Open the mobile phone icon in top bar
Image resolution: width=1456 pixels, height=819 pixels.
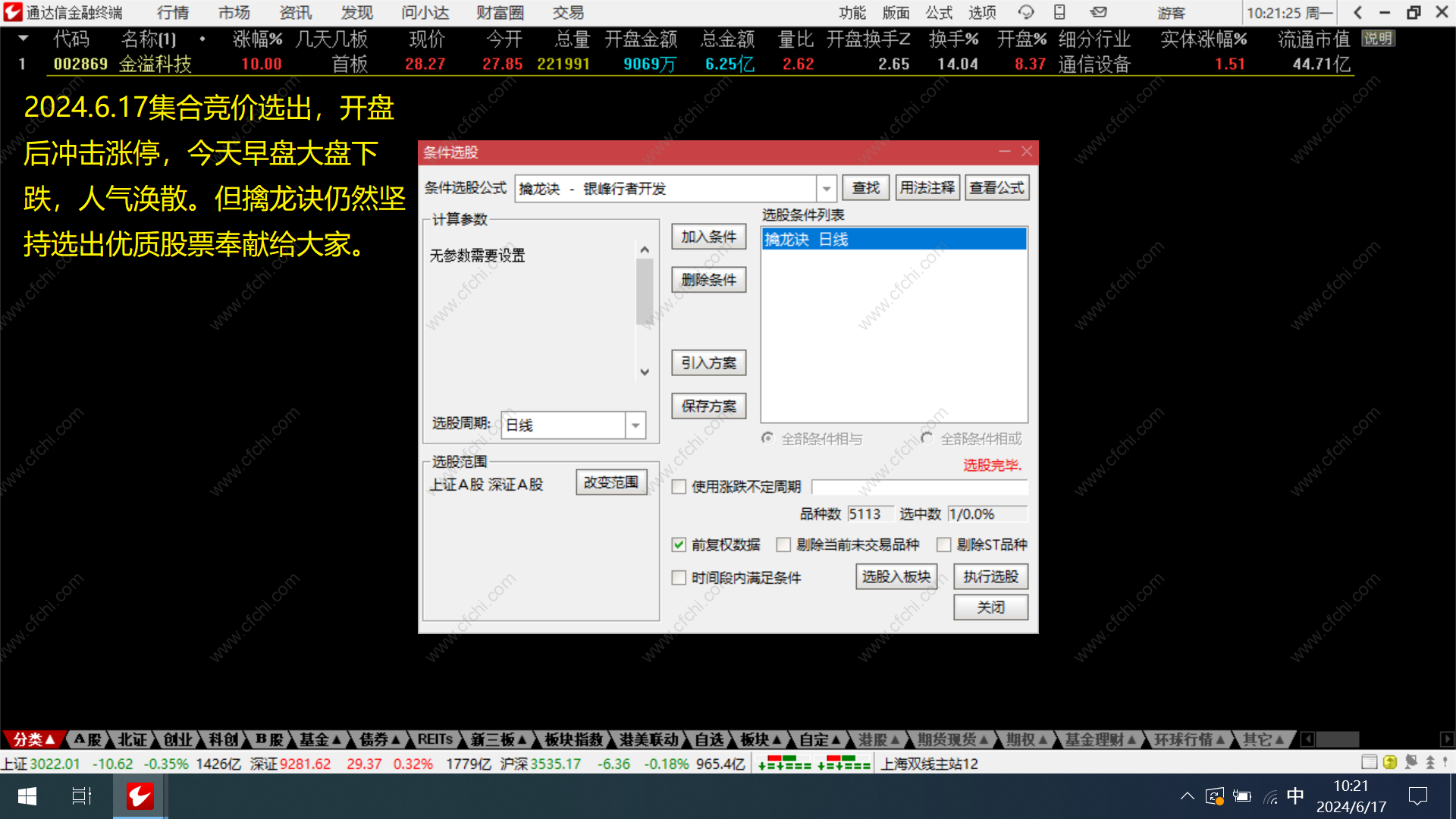click(x=1059, y=12)
